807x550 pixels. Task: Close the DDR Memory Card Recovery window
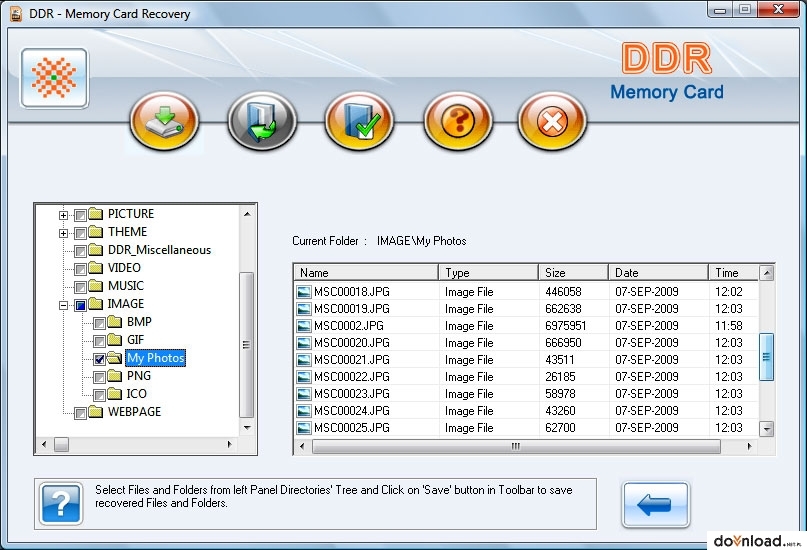tap(779, 10)
